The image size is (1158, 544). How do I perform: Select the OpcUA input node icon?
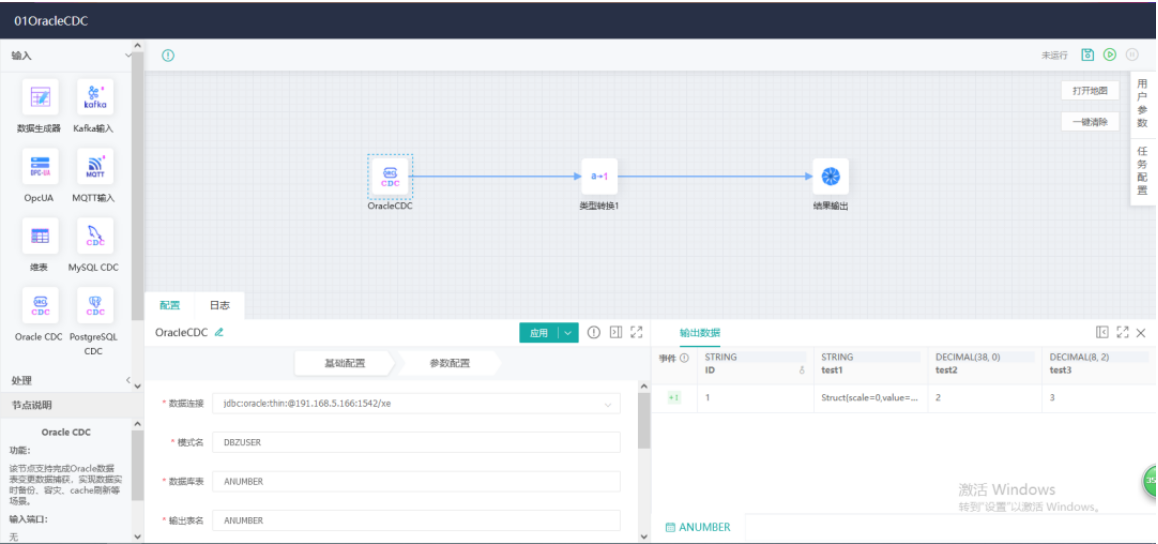click(x=40, y=167)
